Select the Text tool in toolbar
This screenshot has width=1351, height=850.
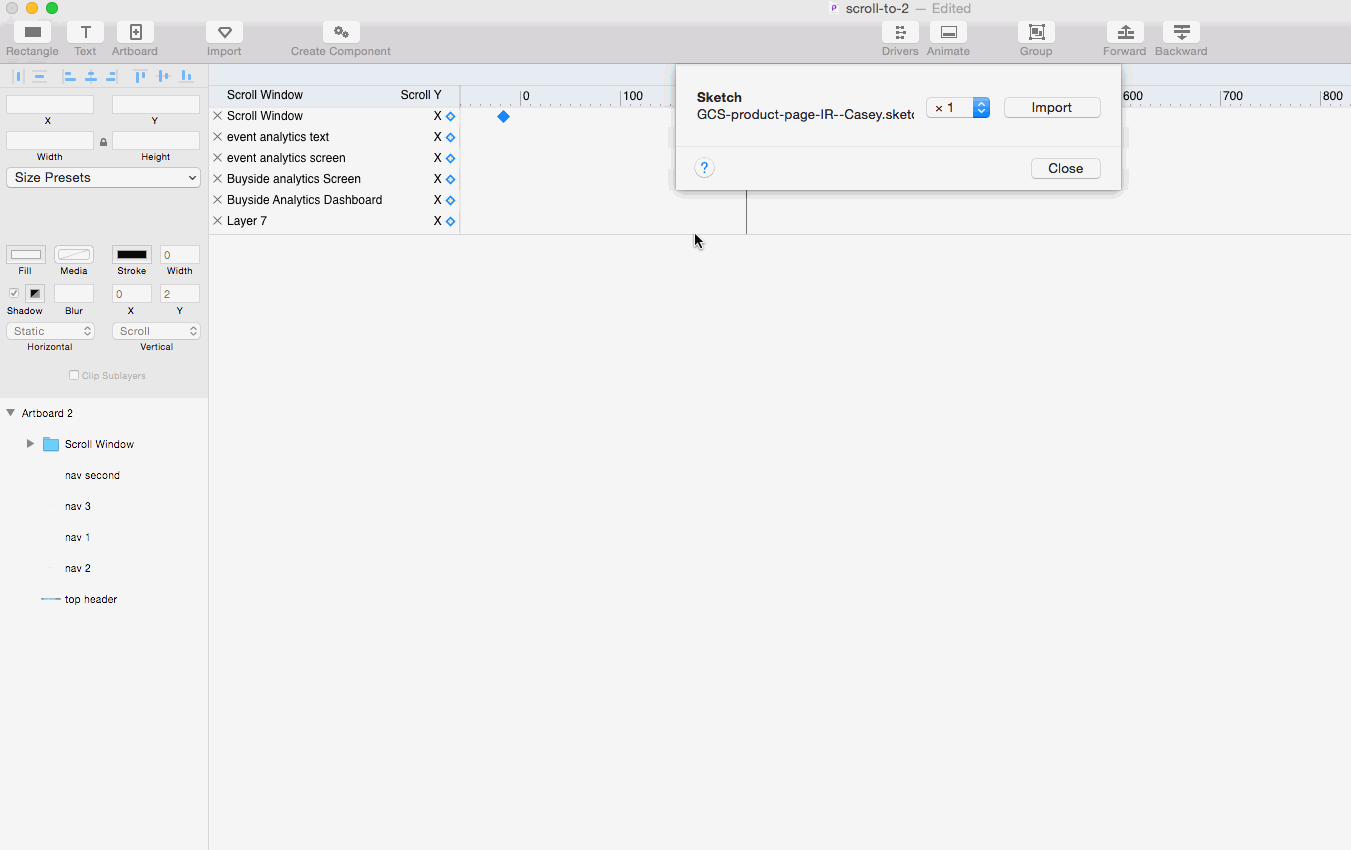pos(85,32)
